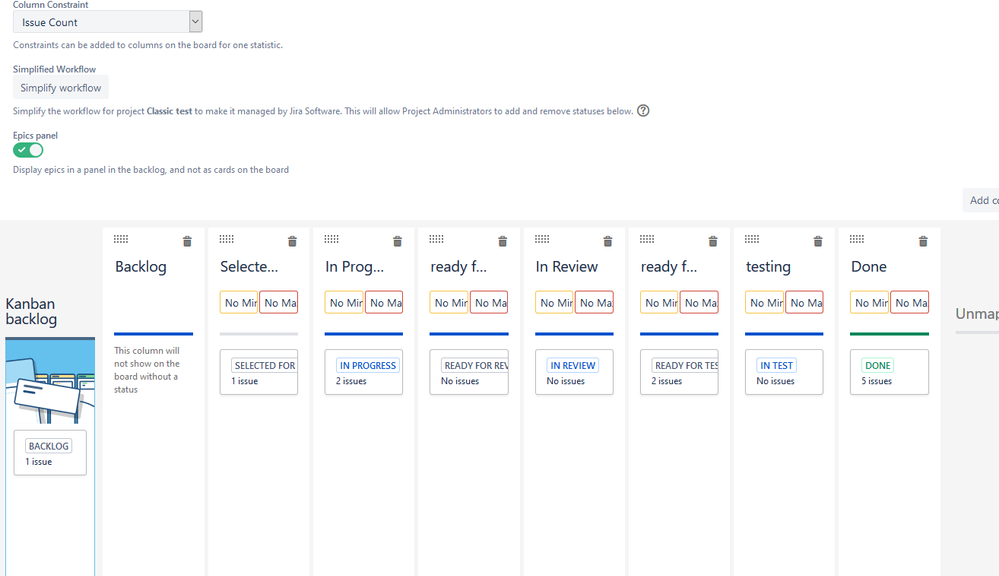Set No Min field in testing column
Image resolution: width=999 pixels, height=576 pixels.
pos(765,303)
